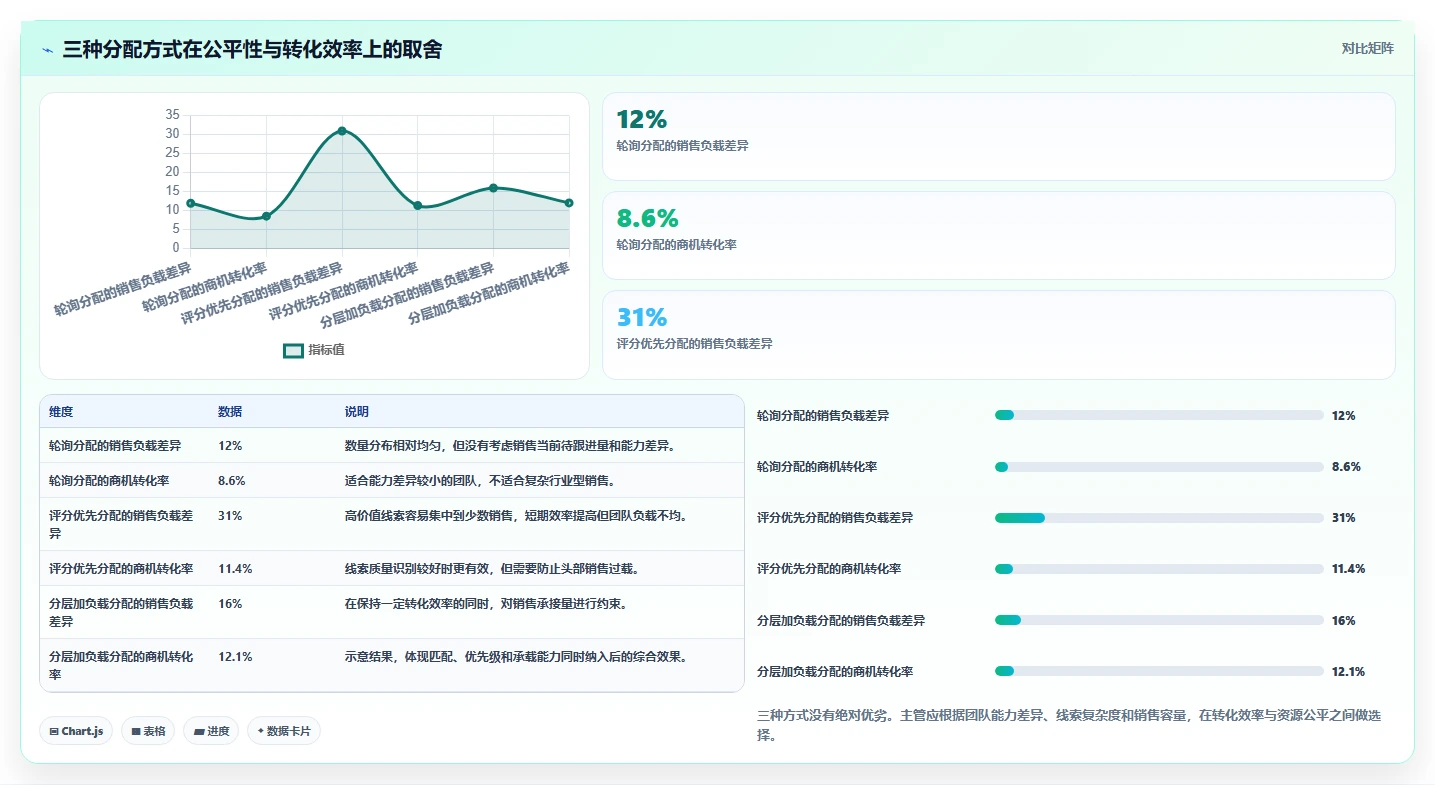Click the lightning icon beside the title
This screenshot has width=1435, height=785.
[48, 50]
